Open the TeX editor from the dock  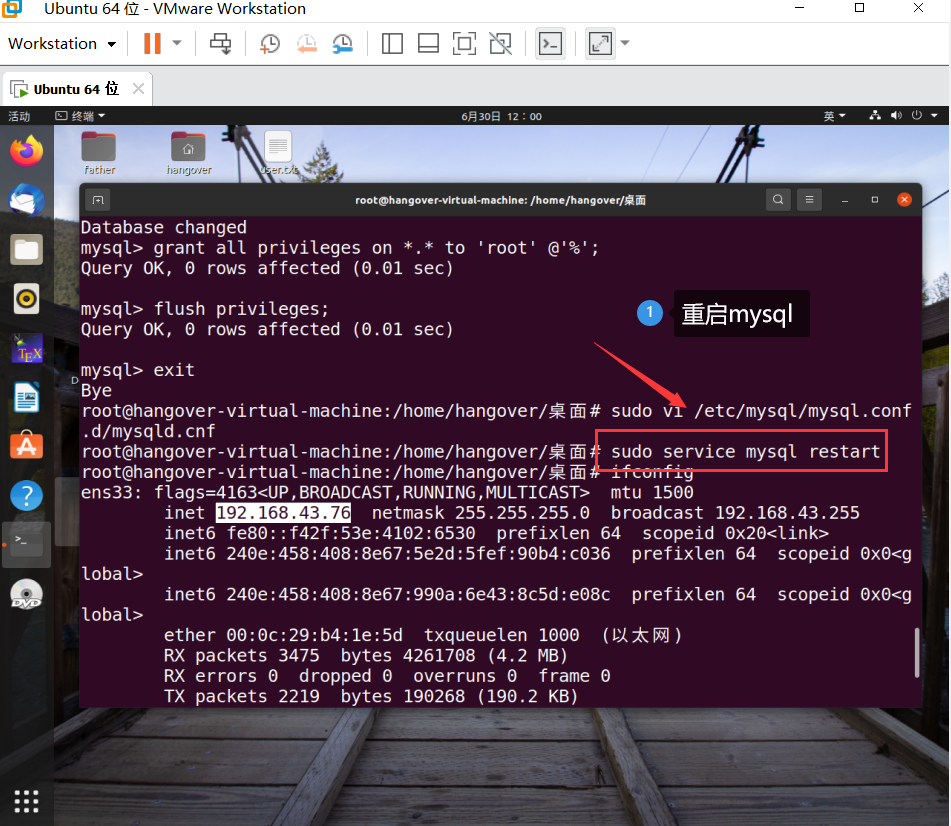[x=27, y=348]
